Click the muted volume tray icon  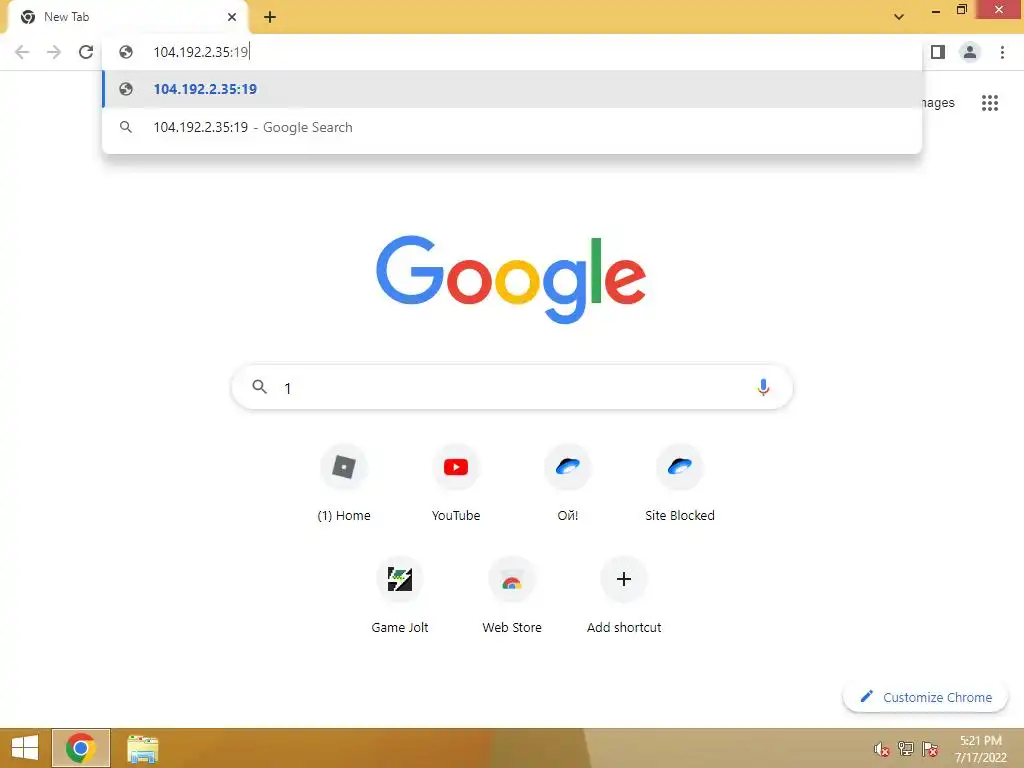pyautogui.click(x=882, y=749)
